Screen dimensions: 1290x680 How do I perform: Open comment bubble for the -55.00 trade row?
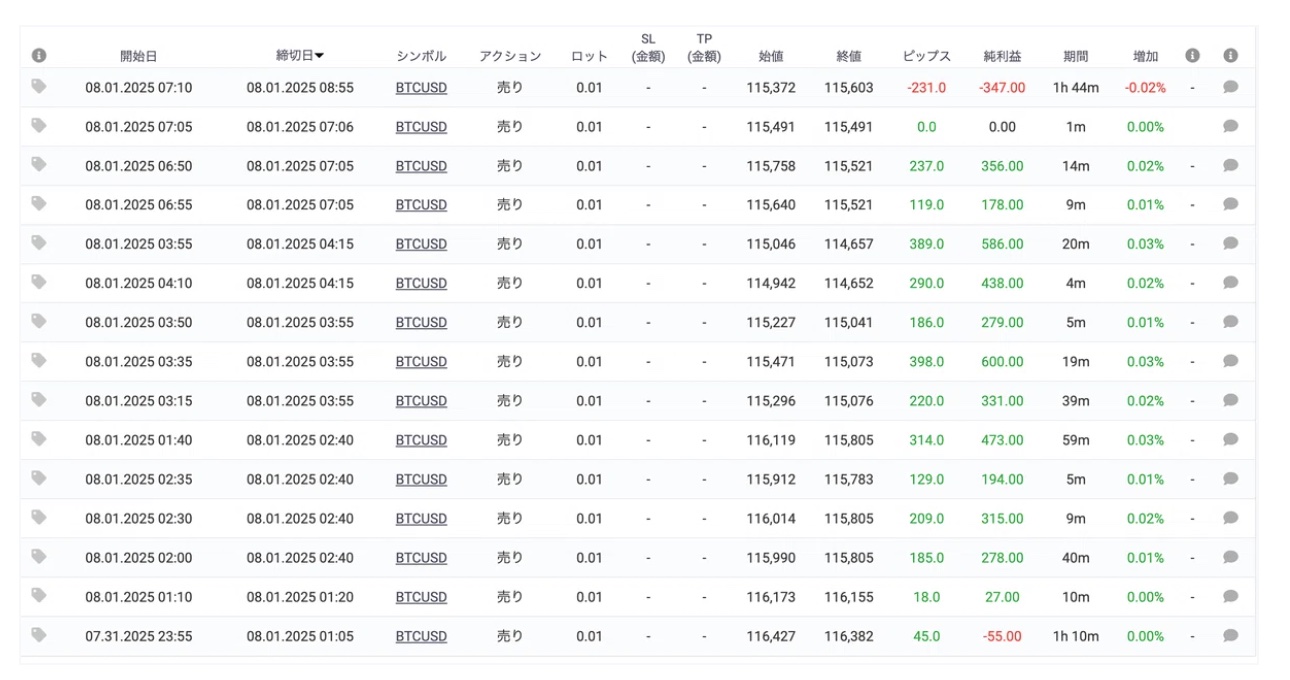click(x=1231, y=636)
